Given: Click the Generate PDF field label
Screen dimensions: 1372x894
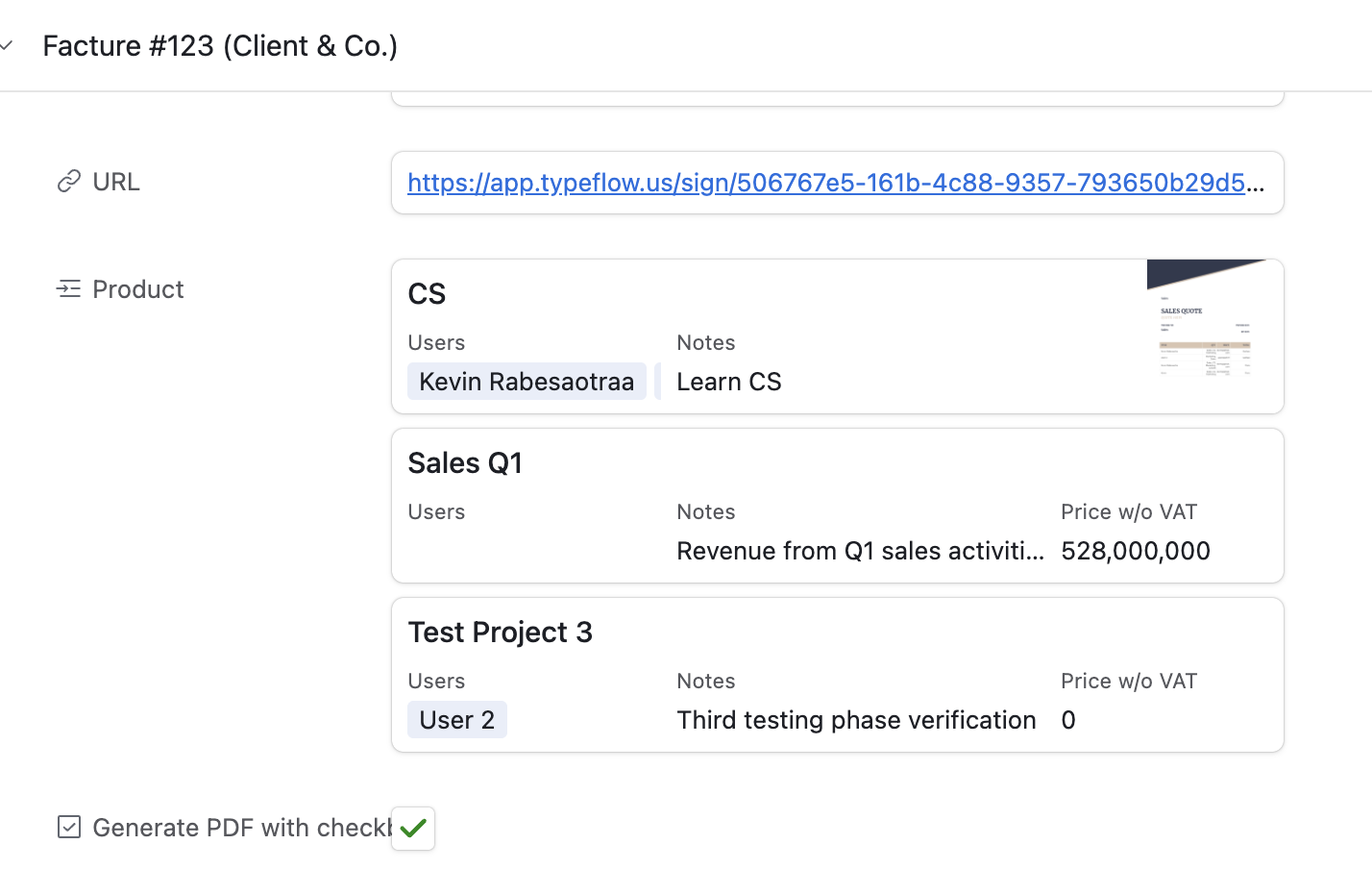Looking at the screenshot, I should click(x=241, y=828).
